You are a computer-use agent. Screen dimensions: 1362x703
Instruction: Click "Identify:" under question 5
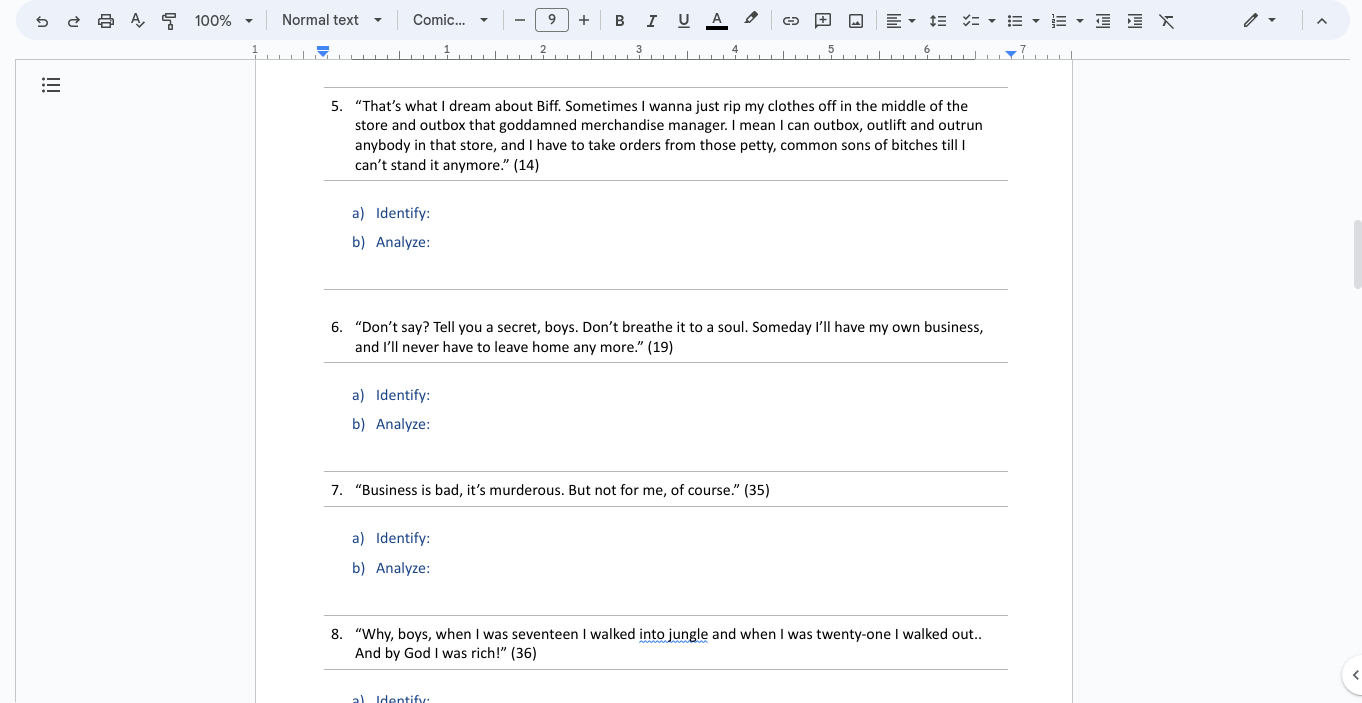403,213
